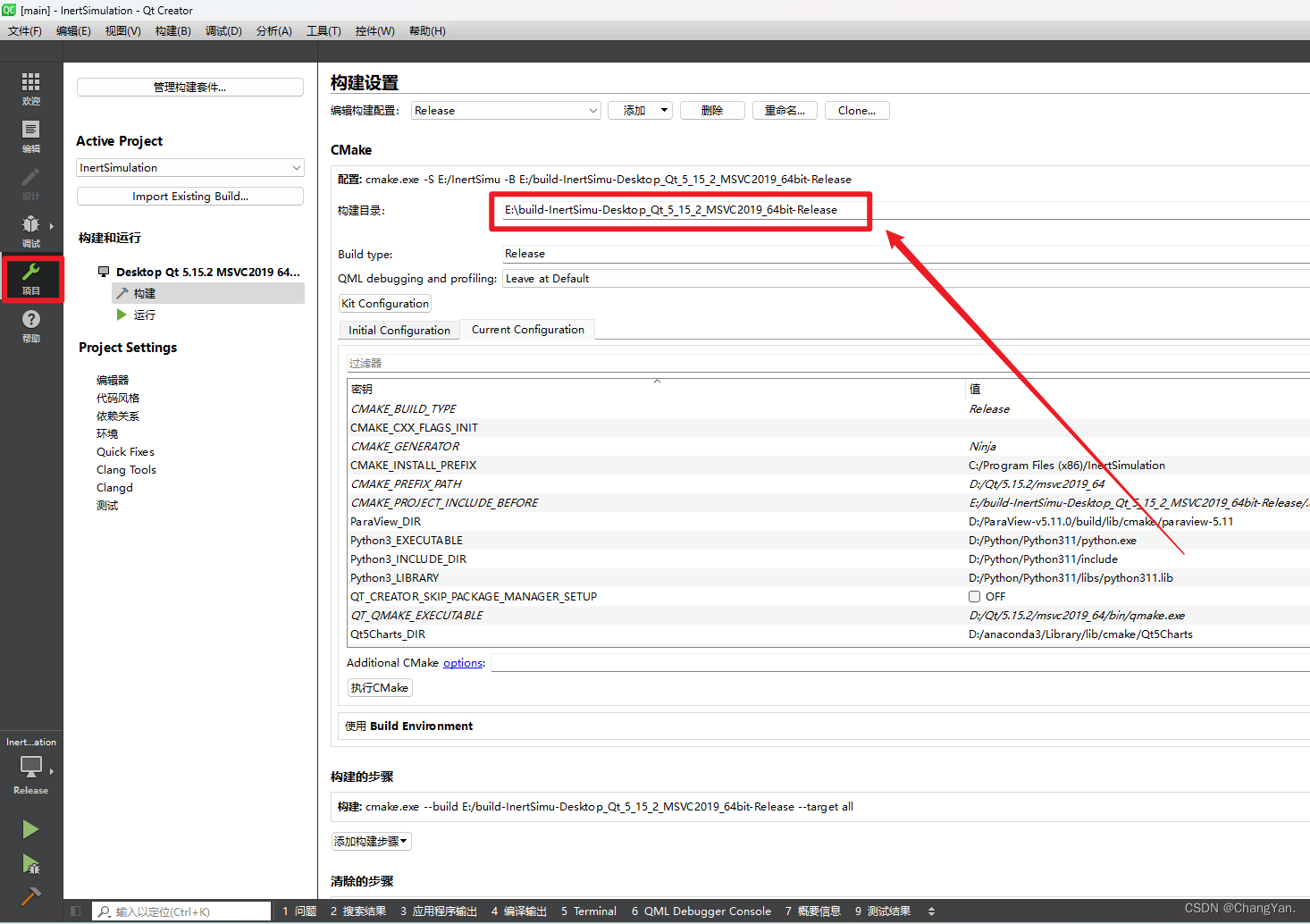
Task: Click the Clone... button
Action: click(857, 111)
